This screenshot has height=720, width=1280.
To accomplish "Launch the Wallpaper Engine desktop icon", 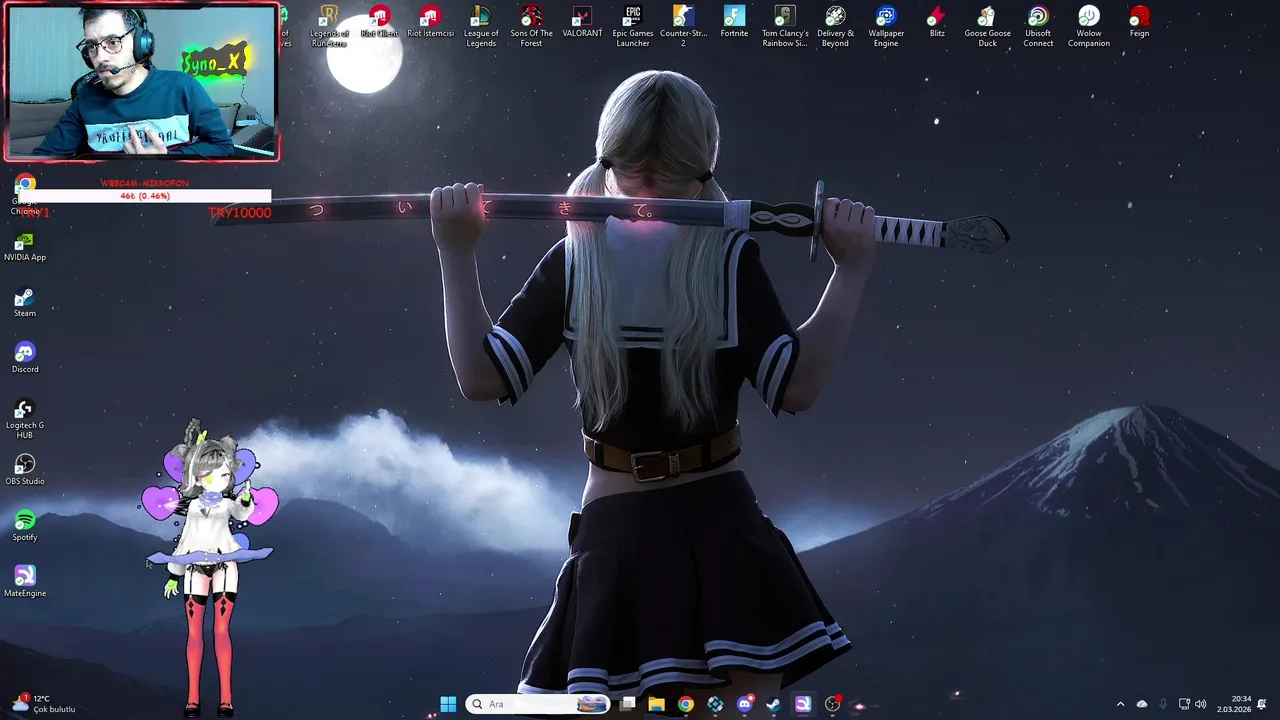I will point(886,26).
